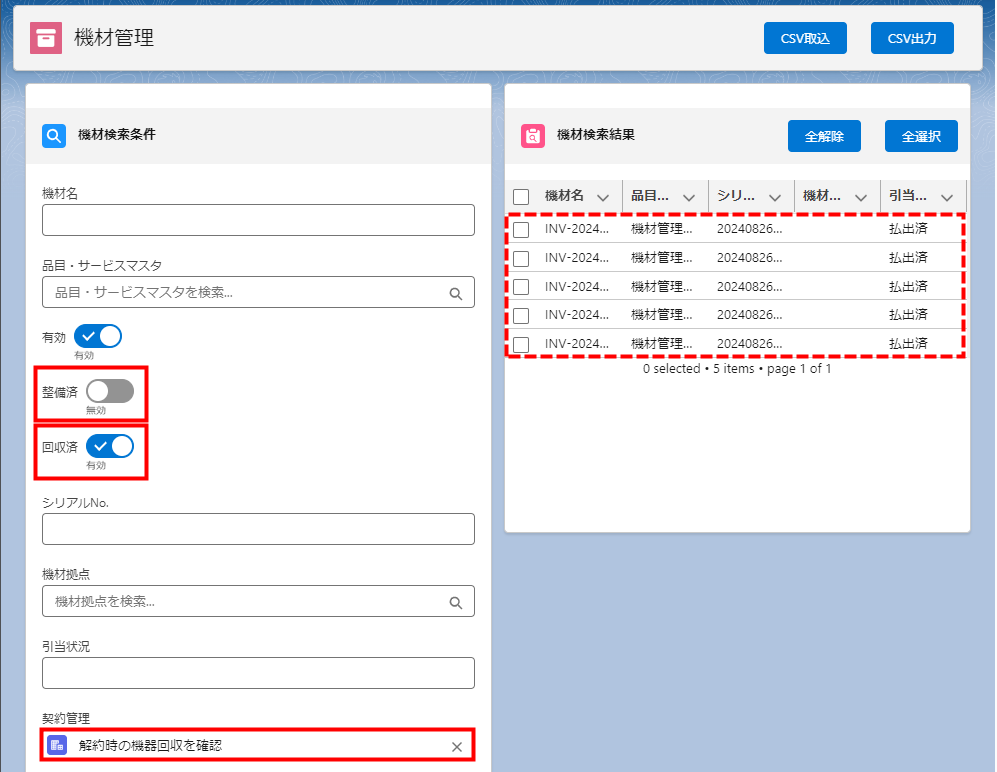Open the 機材名 column dropdown

pyautogui.click(x=602, y=197)
